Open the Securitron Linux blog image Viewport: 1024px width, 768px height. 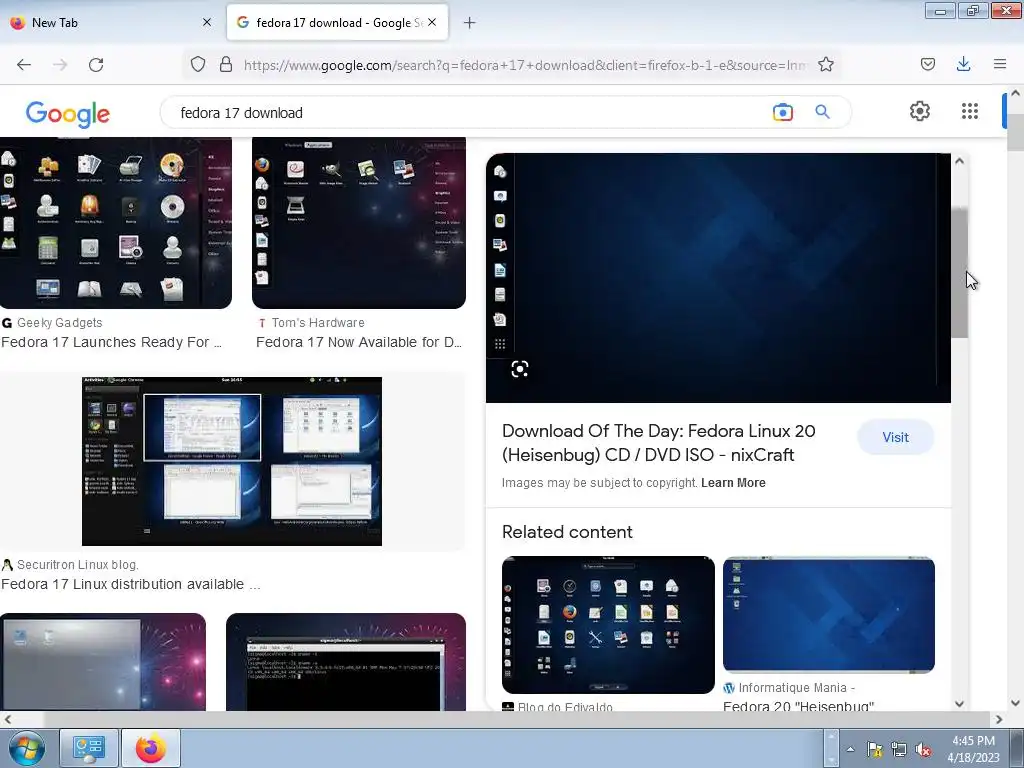pyautogui.click(x=232, y=461)
